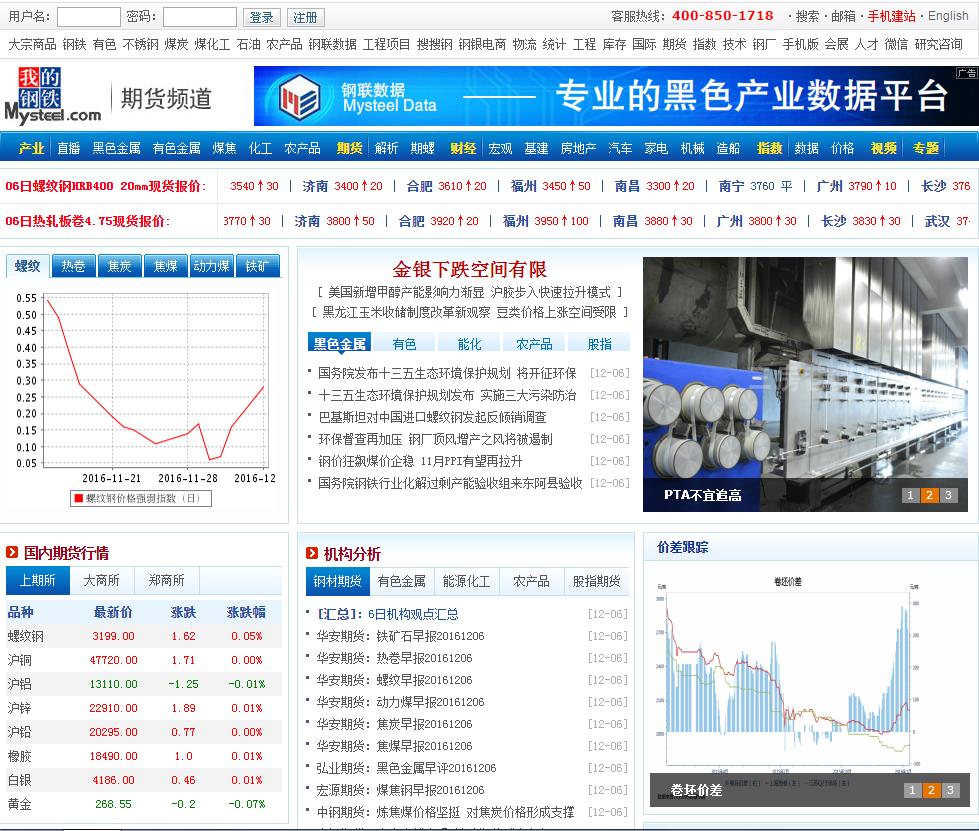The image size is (979, 831).
Task: Focus the 密码 password field
Action: tap(200, 17)
